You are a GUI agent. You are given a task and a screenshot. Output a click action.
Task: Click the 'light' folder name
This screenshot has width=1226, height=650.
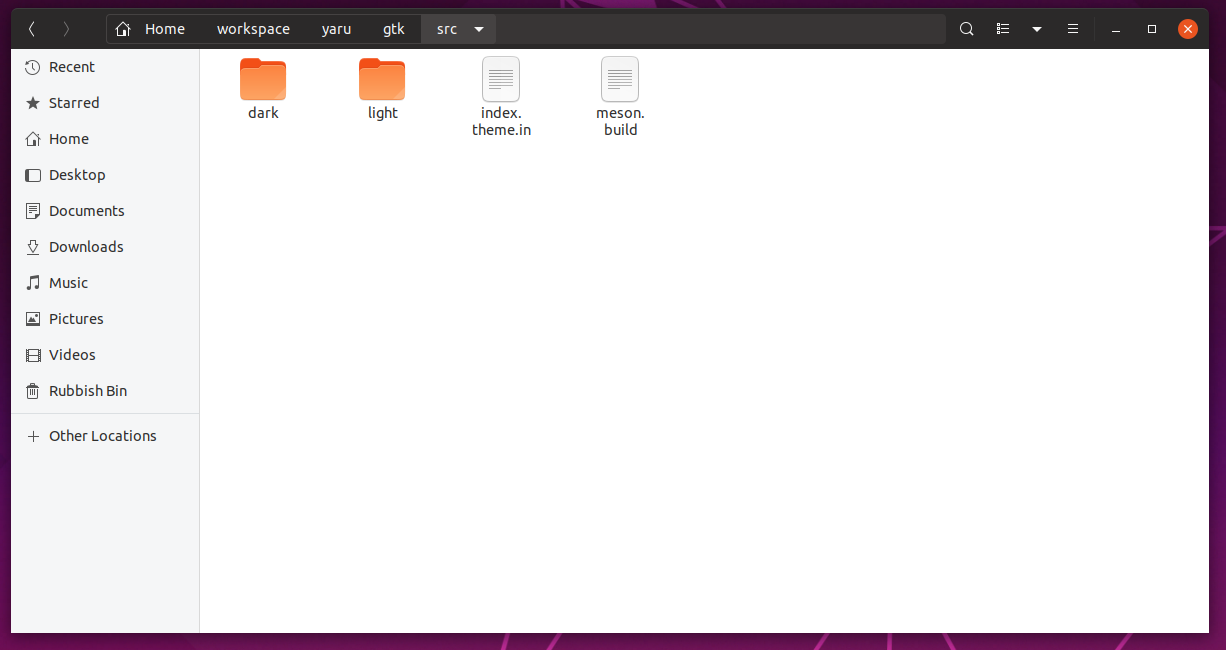pyautogui.click(x=382, y=113)
